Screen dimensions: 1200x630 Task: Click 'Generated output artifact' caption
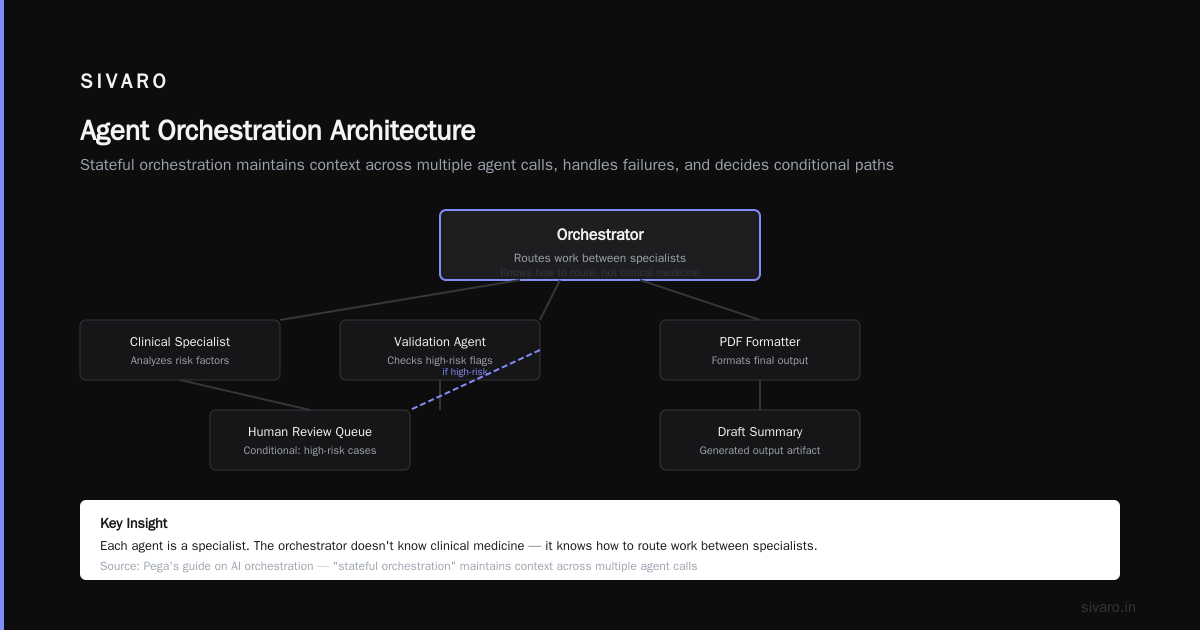pos(760,450)
